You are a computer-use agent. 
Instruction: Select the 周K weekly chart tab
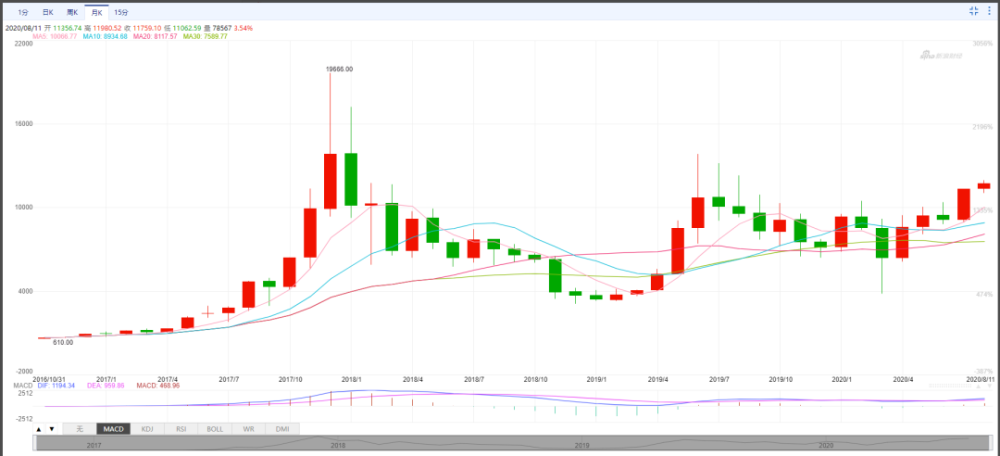(72, 11)
